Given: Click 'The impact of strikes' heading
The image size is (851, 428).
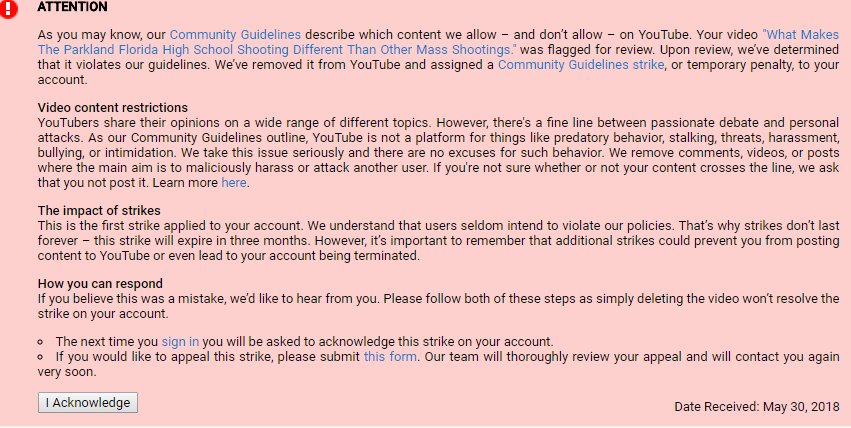Looking at the screenshot, I should 99,210.
